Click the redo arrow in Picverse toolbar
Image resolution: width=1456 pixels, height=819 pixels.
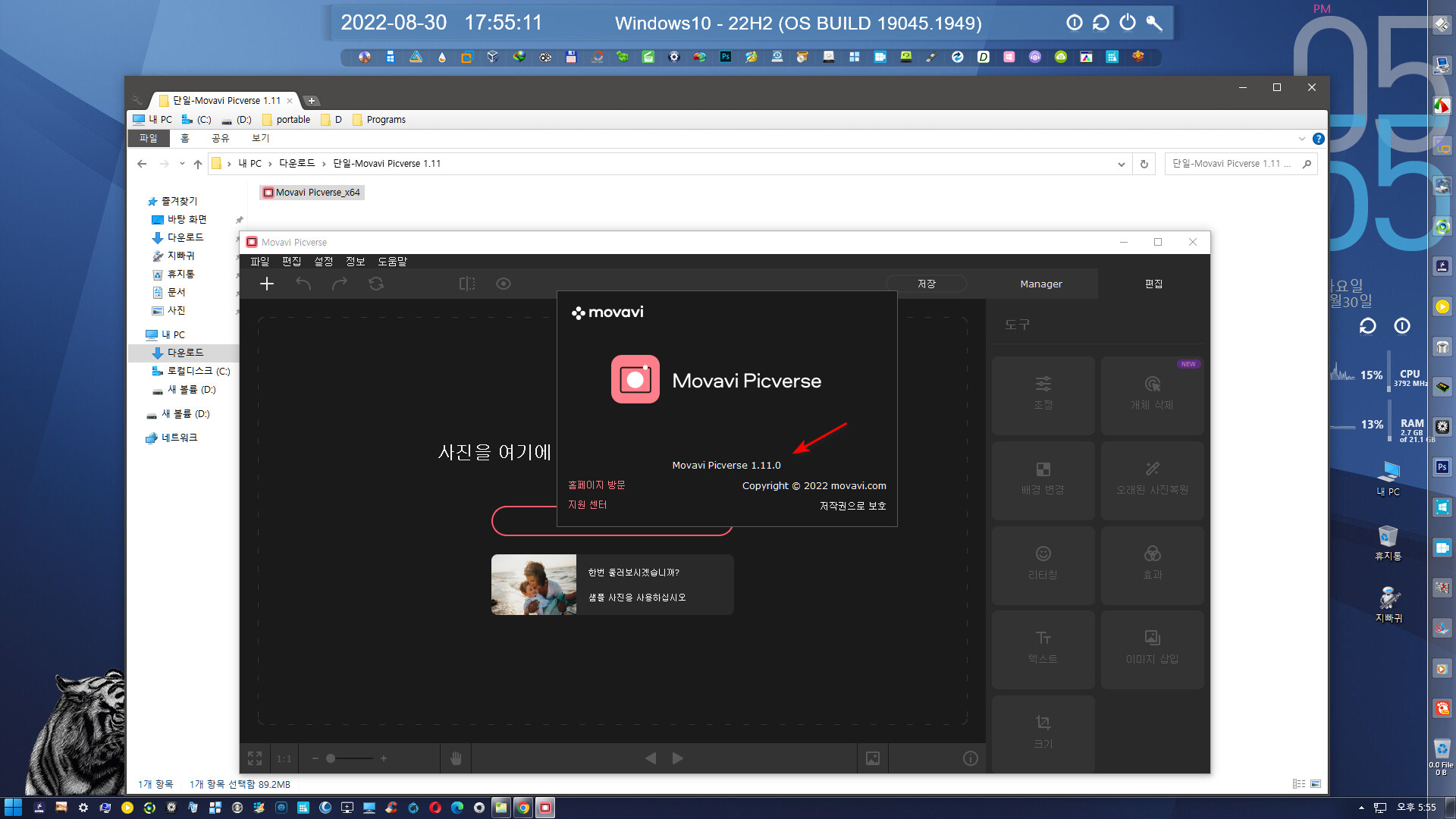(340, 284)
